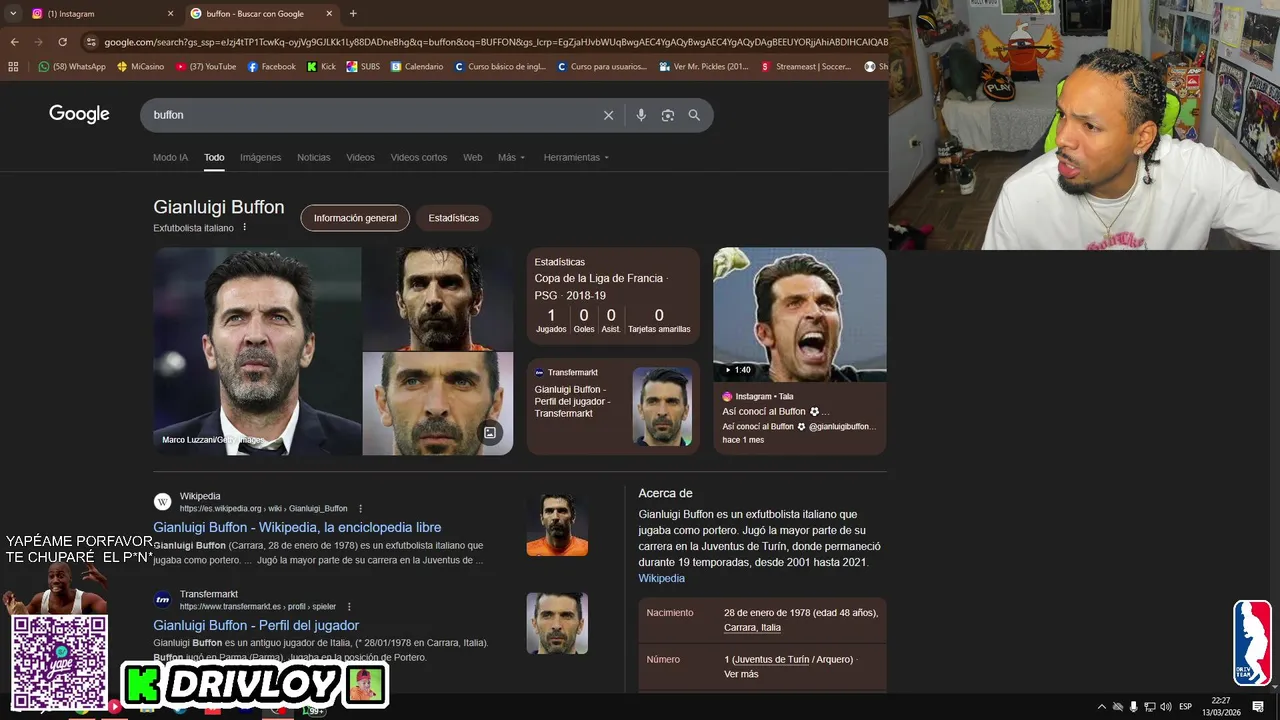The width and height of the screenshot is (1280, 720).
Task: Select the Estadísticas chip
Action: 453,218
